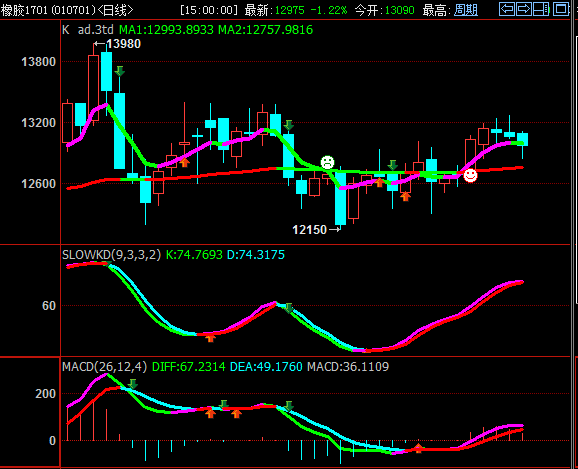Click the MACD(26,12,4) indicator label

pyautogui.click(x=104, y=367)
